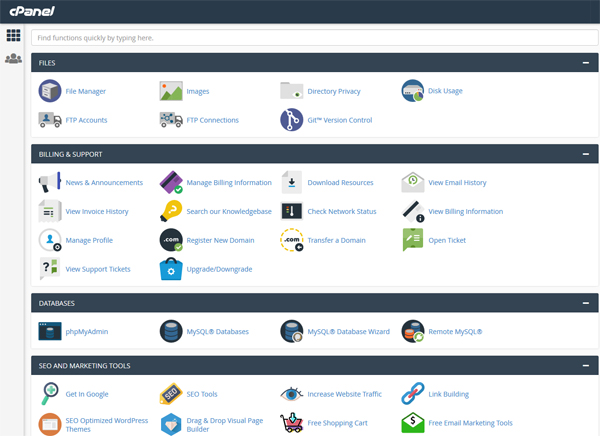The image size is (600, 436).
Task: Click the Disk Usage link
Action: [x=445, y=91]
